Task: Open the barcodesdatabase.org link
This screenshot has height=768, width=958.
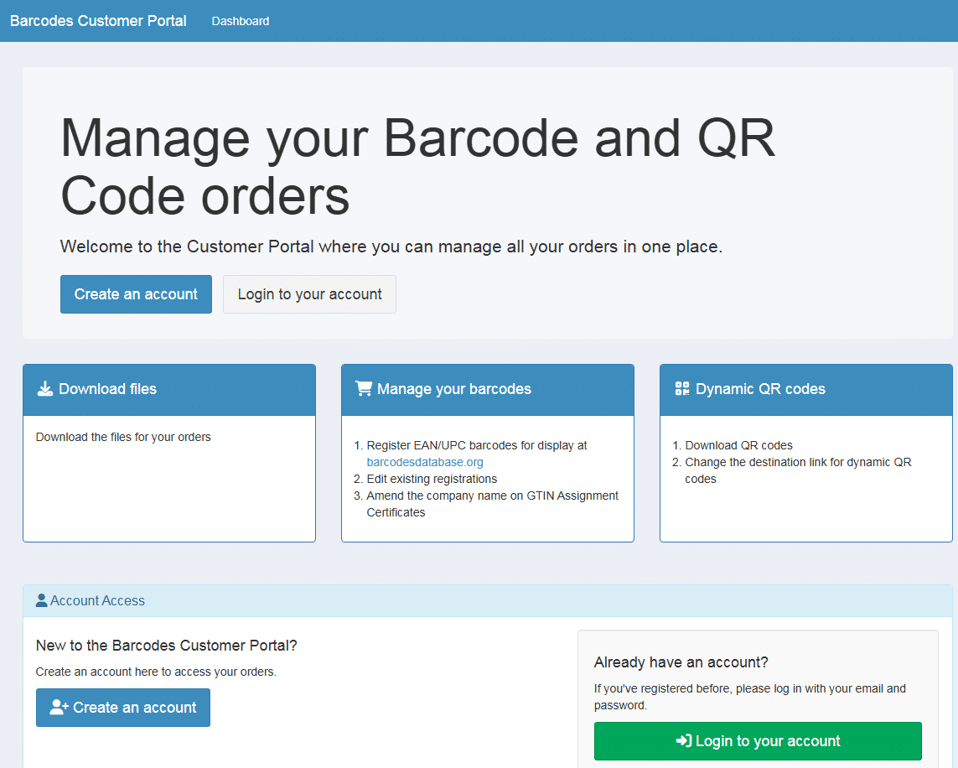Action: (x=425, y=462)
